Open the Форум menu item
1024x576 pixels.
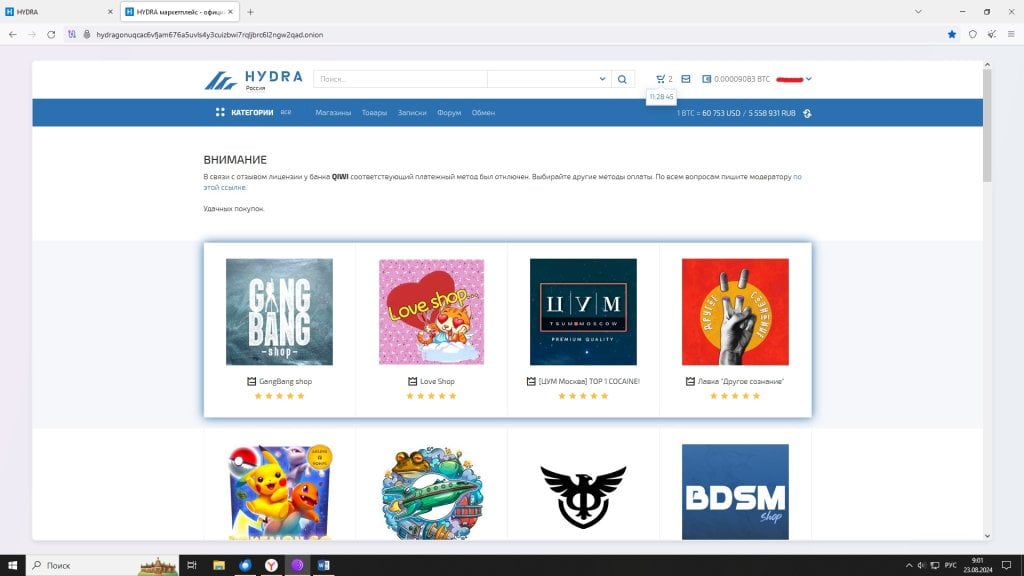449,113
